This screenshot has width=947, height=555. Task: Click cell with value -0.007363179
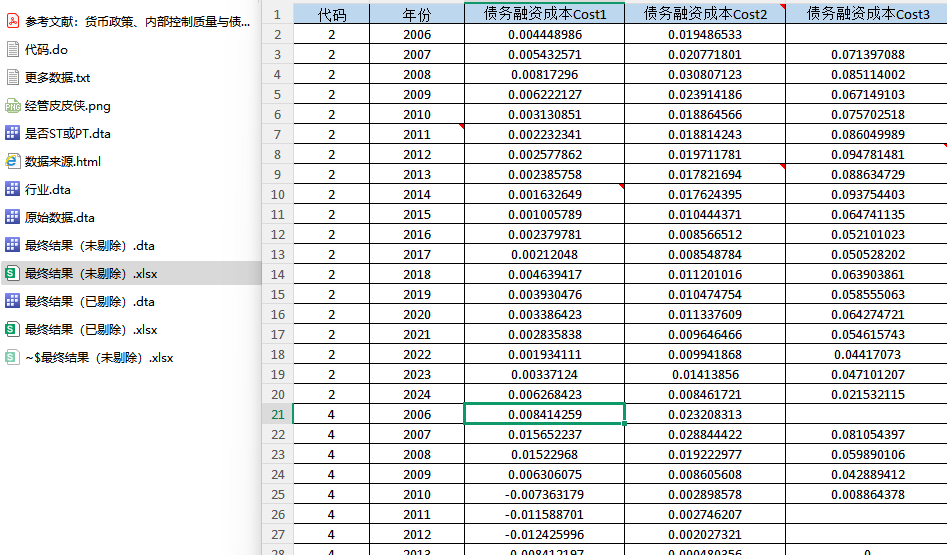click(544, 494)
